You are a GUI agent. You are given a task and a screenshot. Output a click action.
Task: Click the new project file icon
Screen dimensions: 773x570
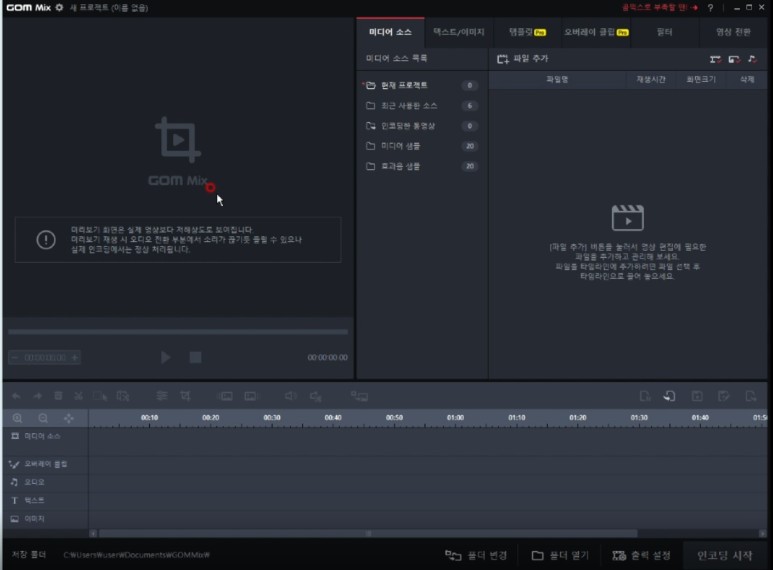click(x=644, y=396)
